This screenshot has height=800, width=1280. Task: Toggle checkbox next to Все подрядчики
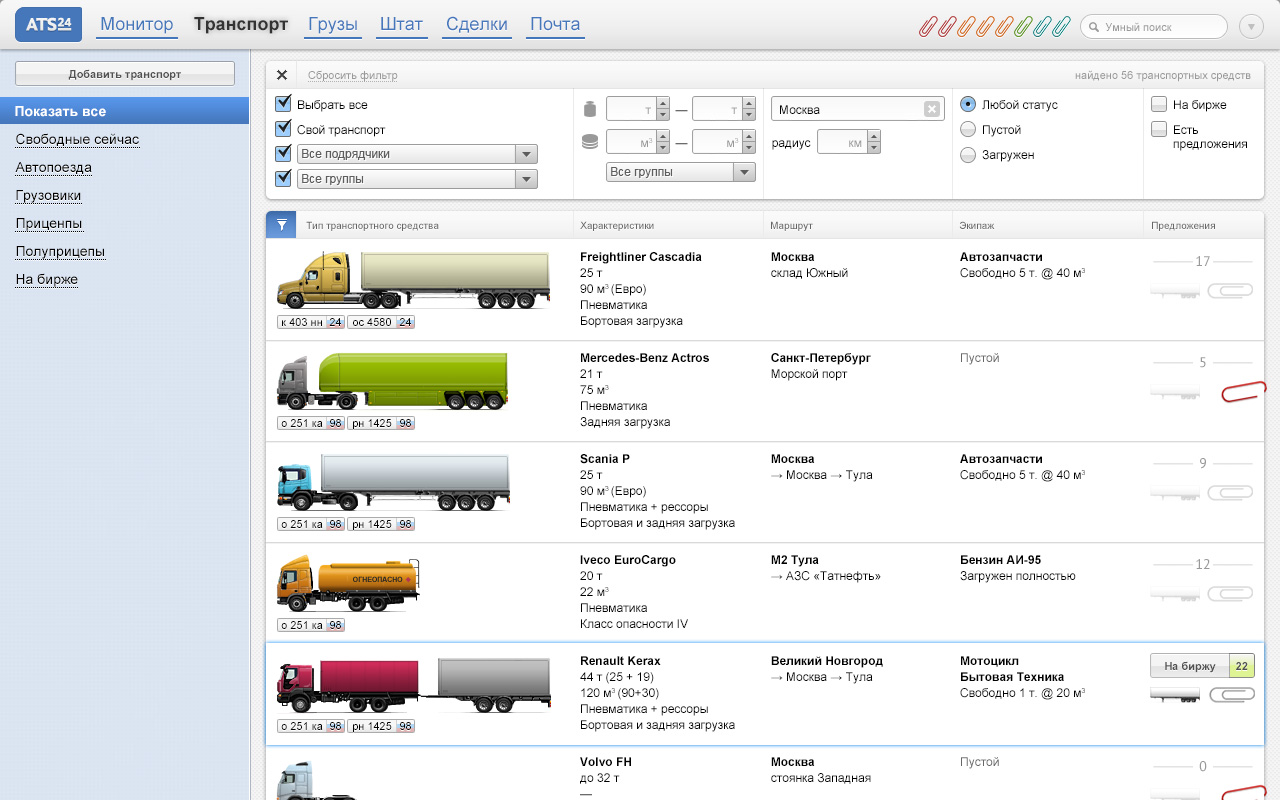coord(283,153)
